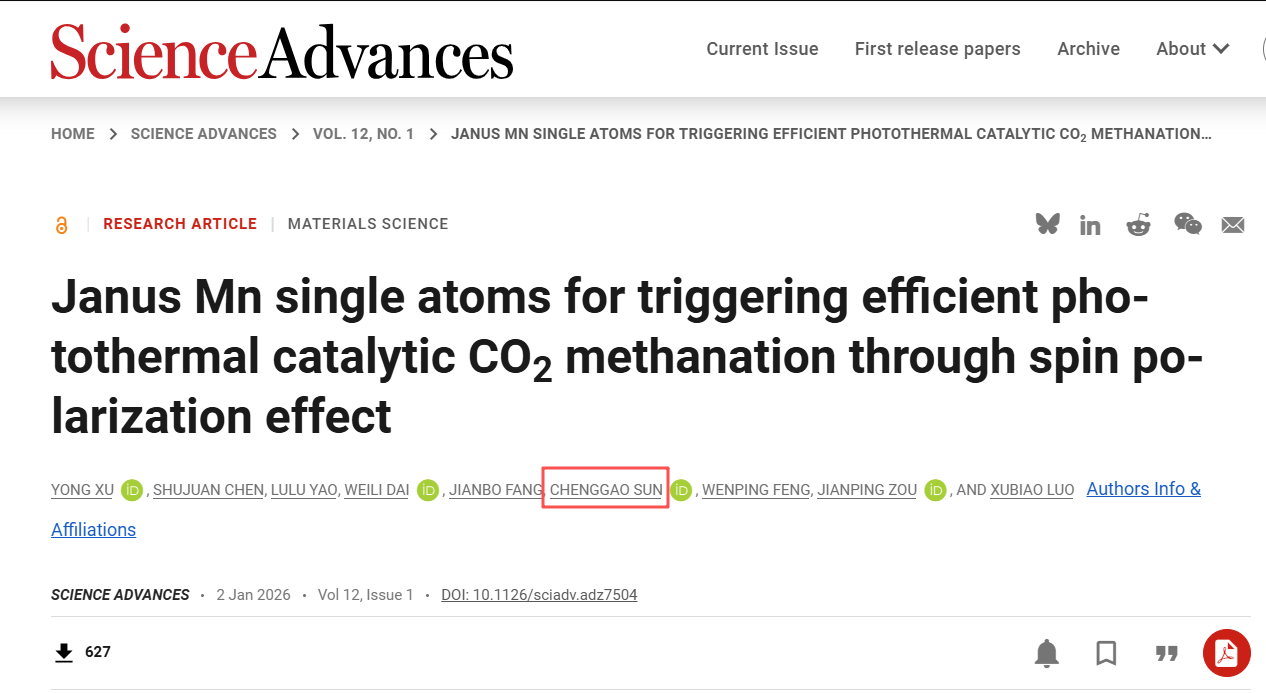Click the alert bell icon
The height and width of the screenshot is (693, 1266).
coord(1047,653)
